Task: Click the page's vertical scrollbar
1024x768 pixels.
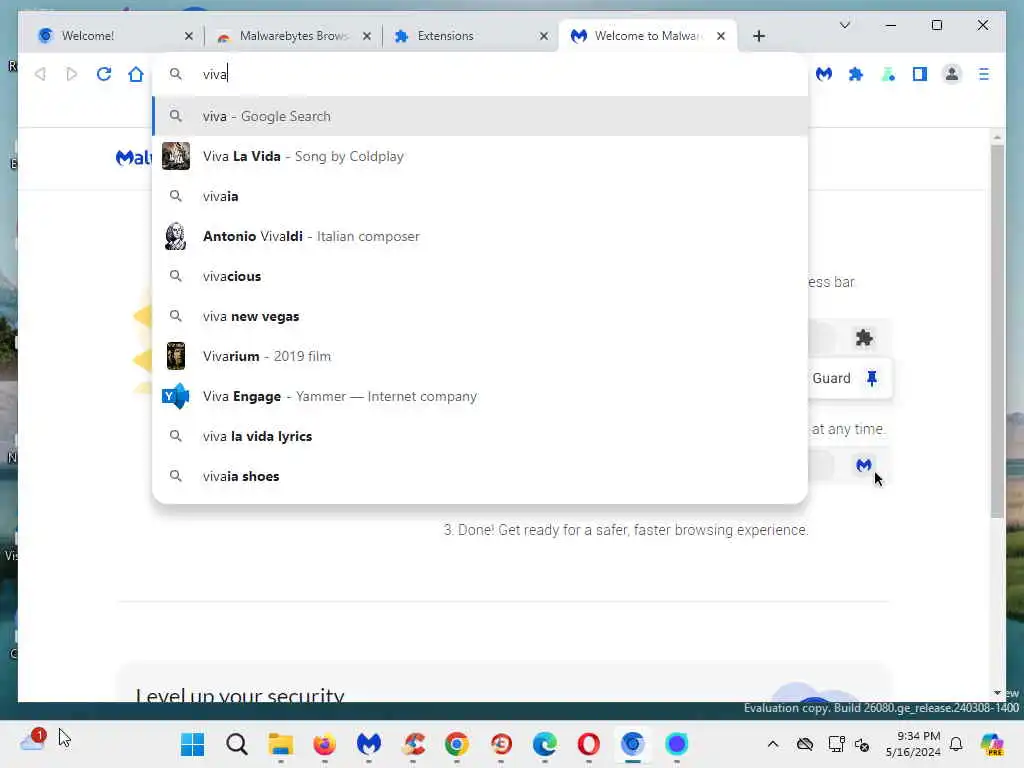Action: click(x=997, y=331)
